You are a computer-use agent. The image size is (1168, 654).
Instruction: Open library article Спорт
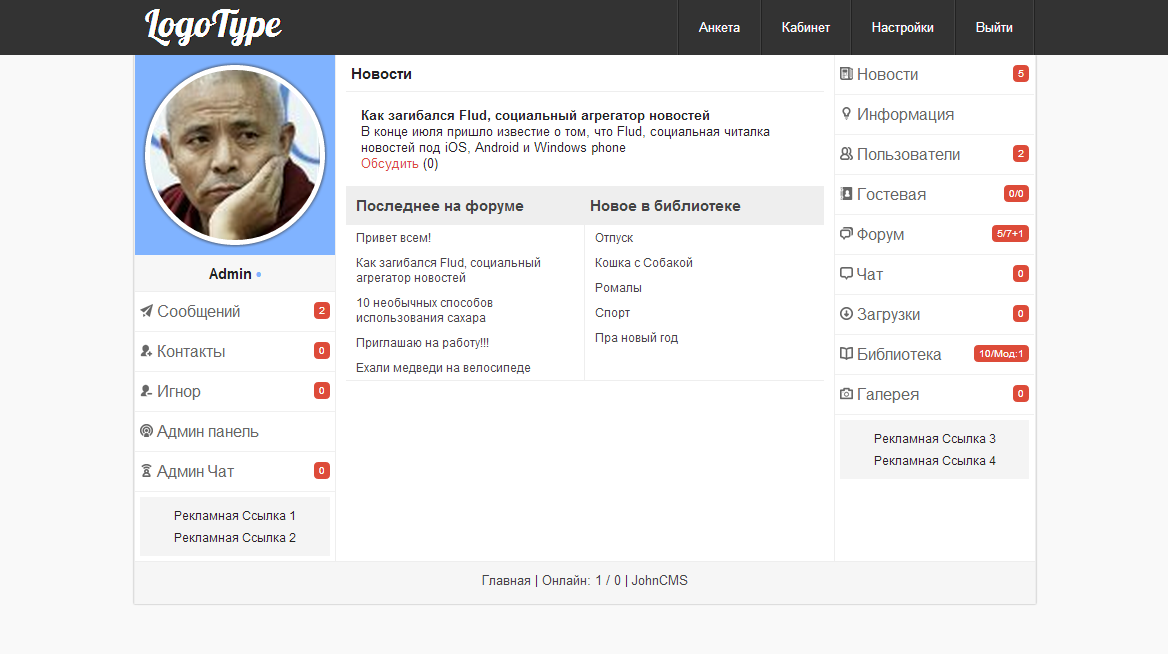[x=612, y=313]
